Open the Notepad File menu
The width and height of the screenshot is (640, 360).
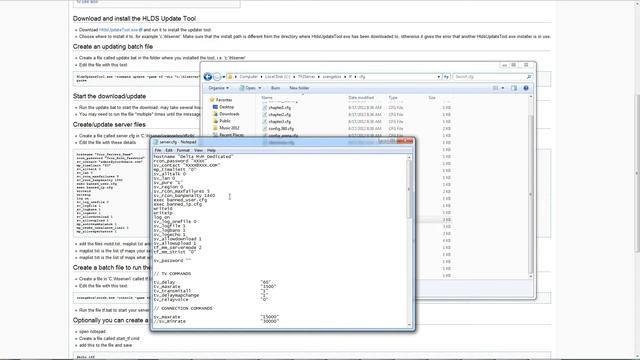(158, 150)
